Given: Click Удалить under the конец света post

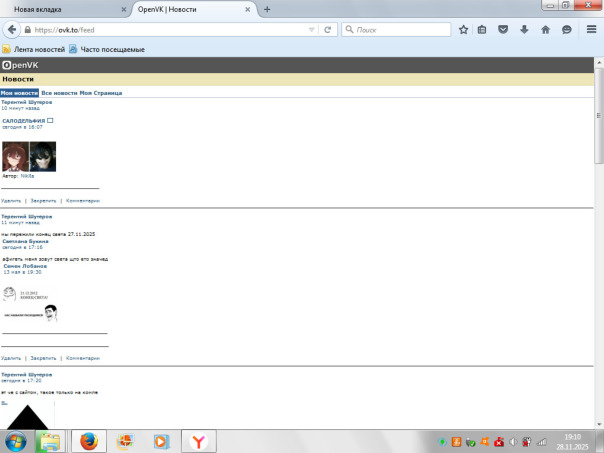Looking at the screenshot, I should (11, 358).
